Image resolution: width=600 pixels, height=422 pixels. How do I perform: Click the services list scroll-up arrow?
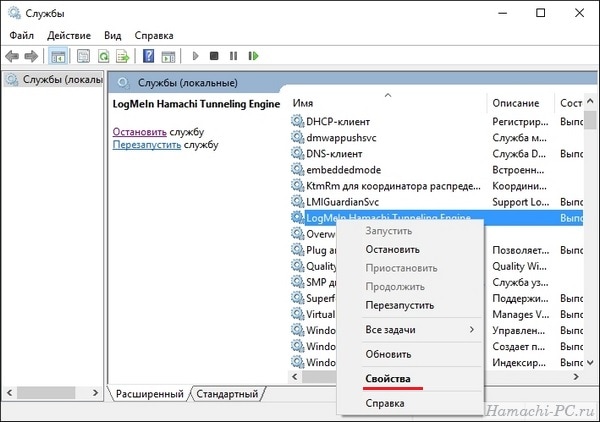[590, 101]
